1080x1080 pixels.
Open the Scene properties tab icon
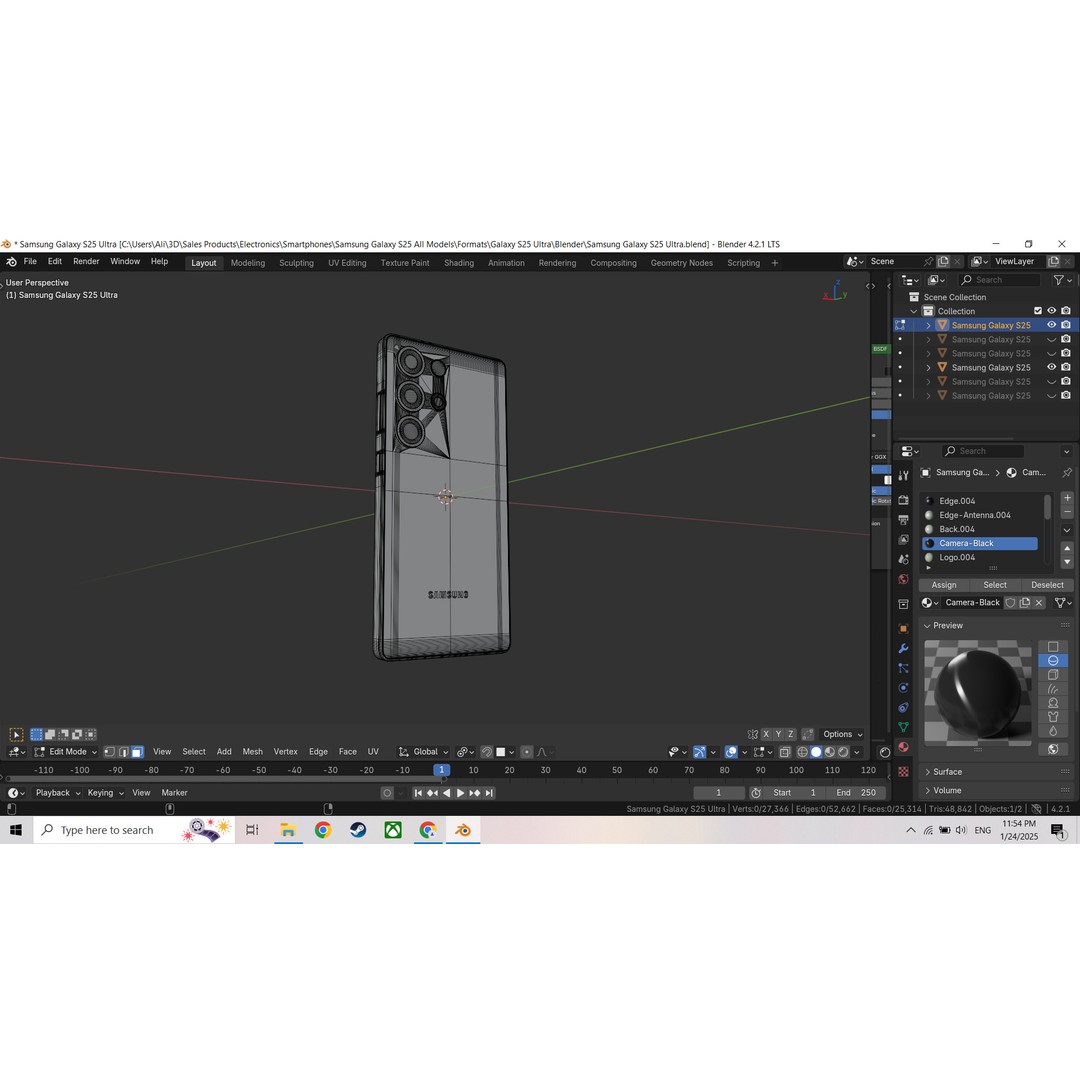(903, 559)
